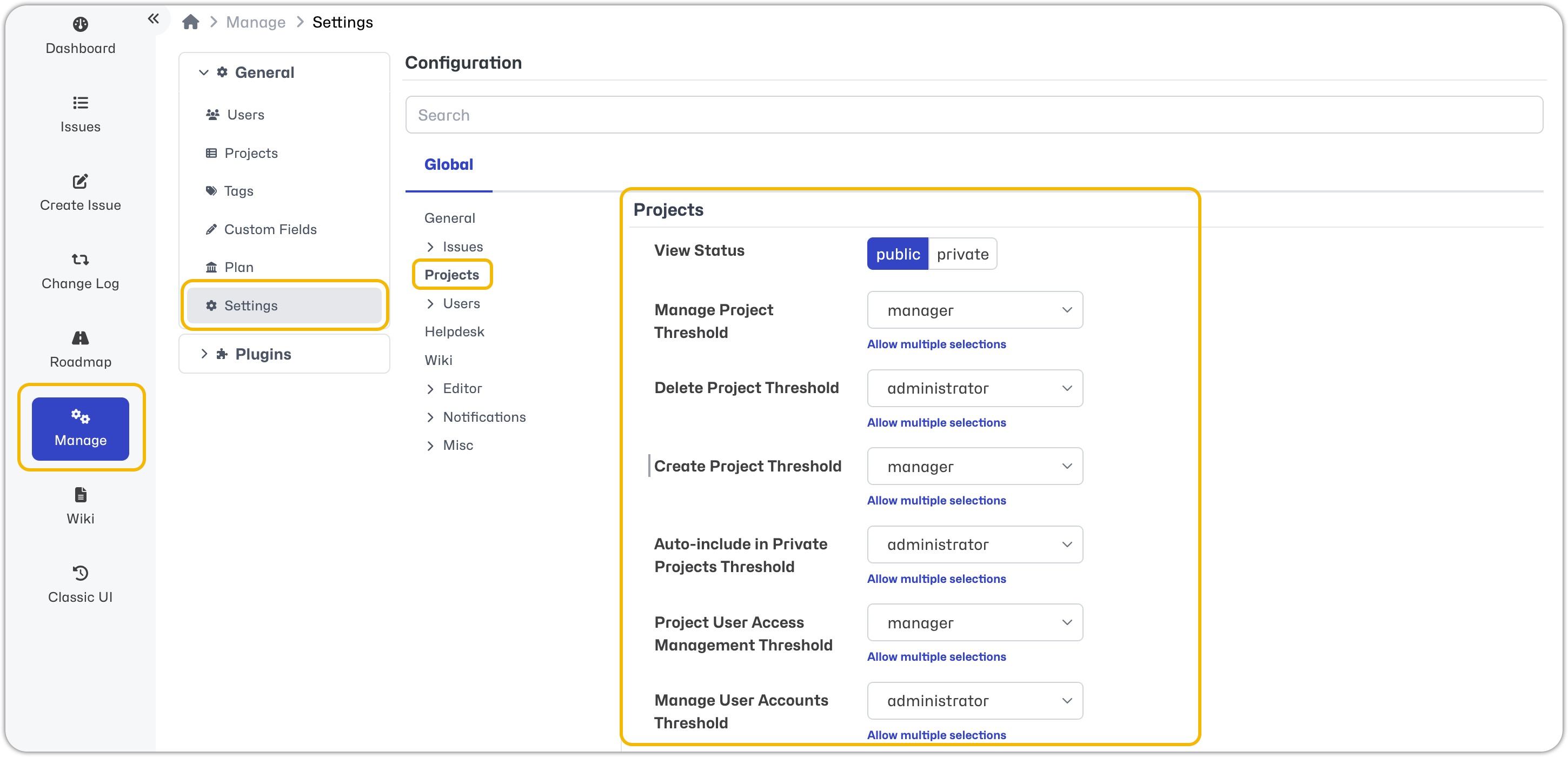
Task: Click the General section gear icon
Action: (222, 72)
